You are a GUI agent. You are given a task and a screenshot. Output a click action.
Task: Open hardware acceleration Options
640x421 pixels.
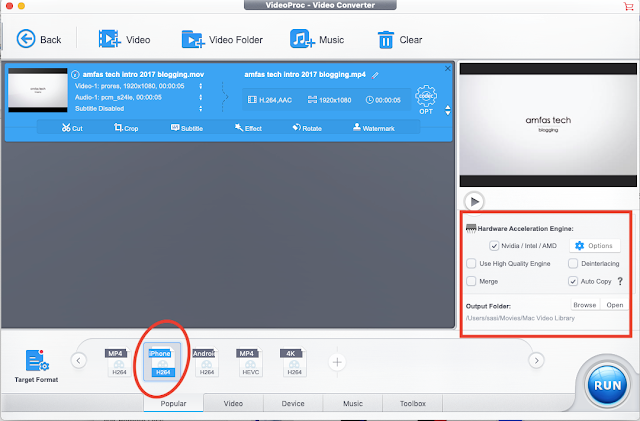(595, 246)
